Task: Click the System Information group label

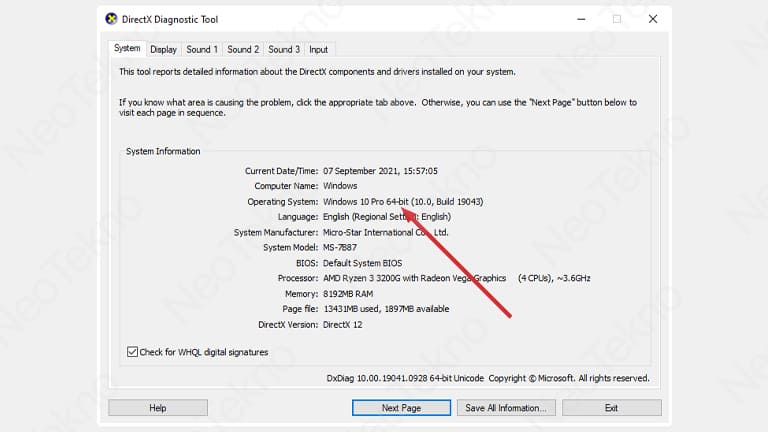Action: tap(163, 151)
